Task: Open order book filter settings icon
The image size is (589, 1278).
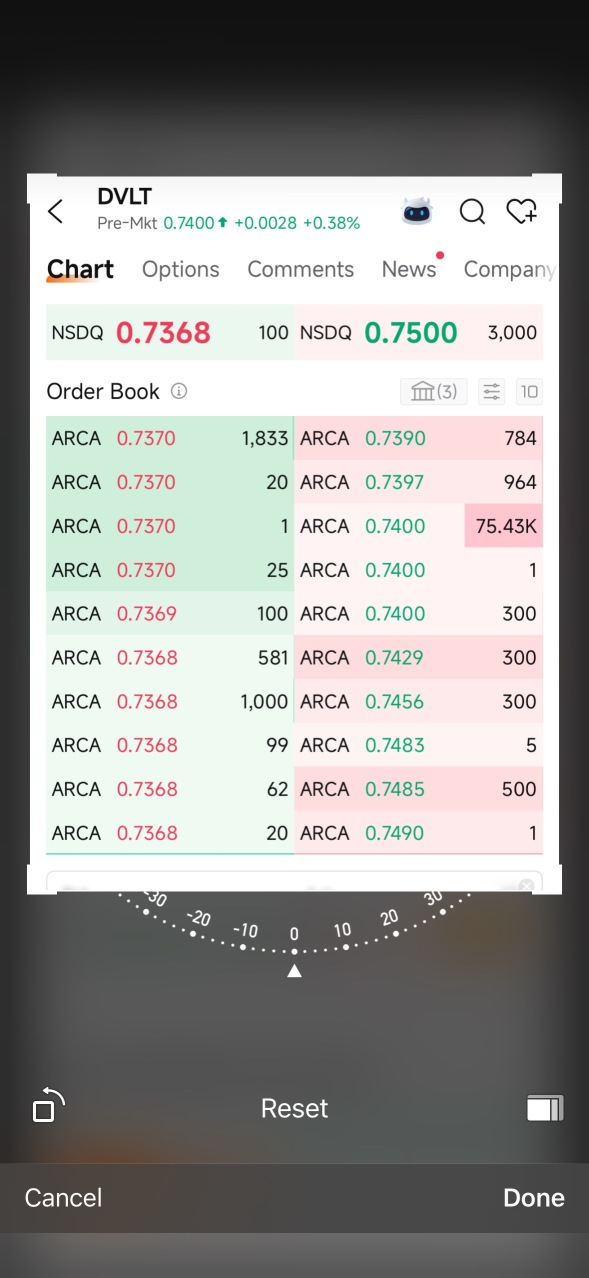Action: 492,391
